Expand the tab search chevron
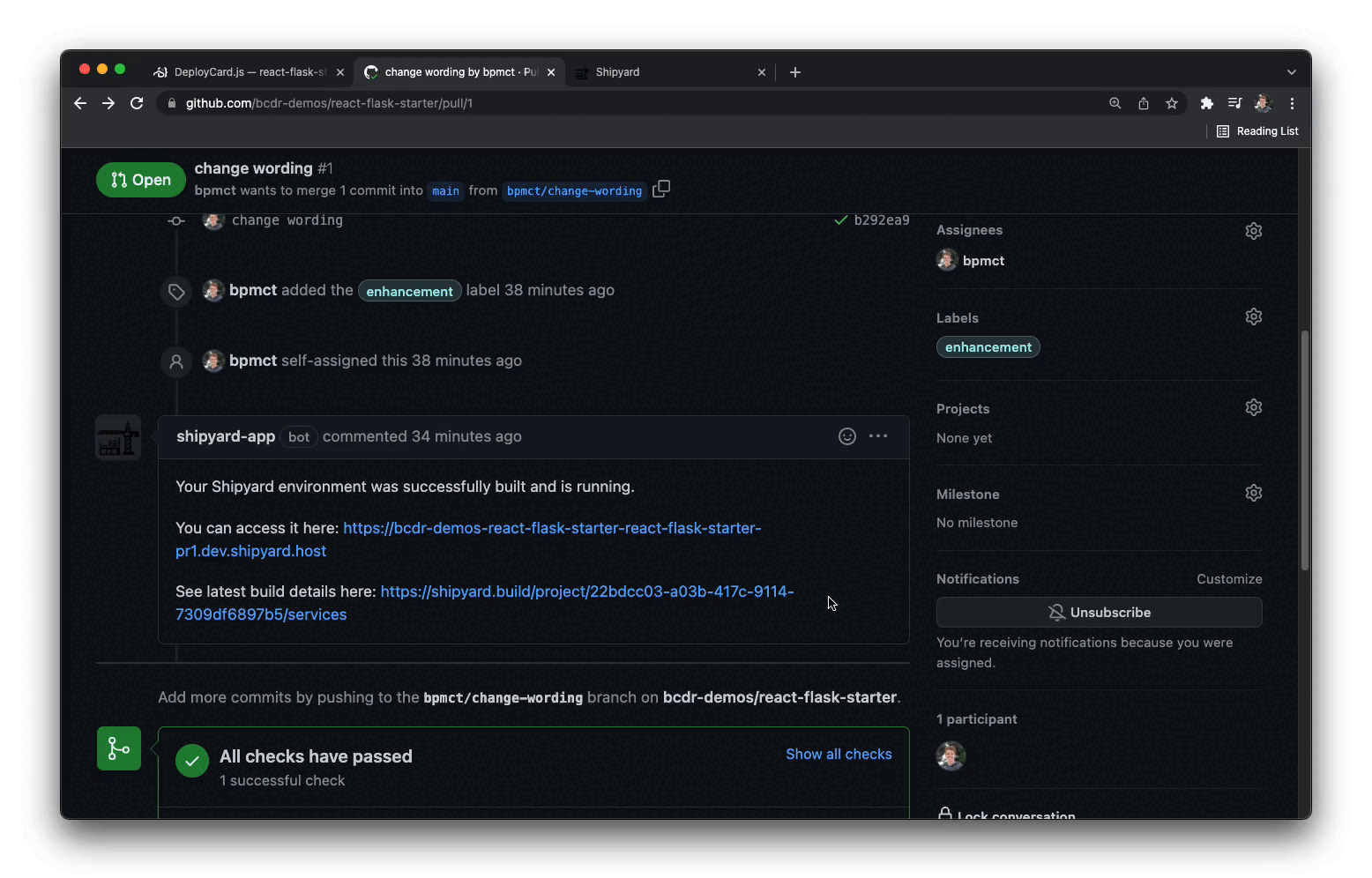Screen dimensions: 1372x878 (x=1292, y=72)
